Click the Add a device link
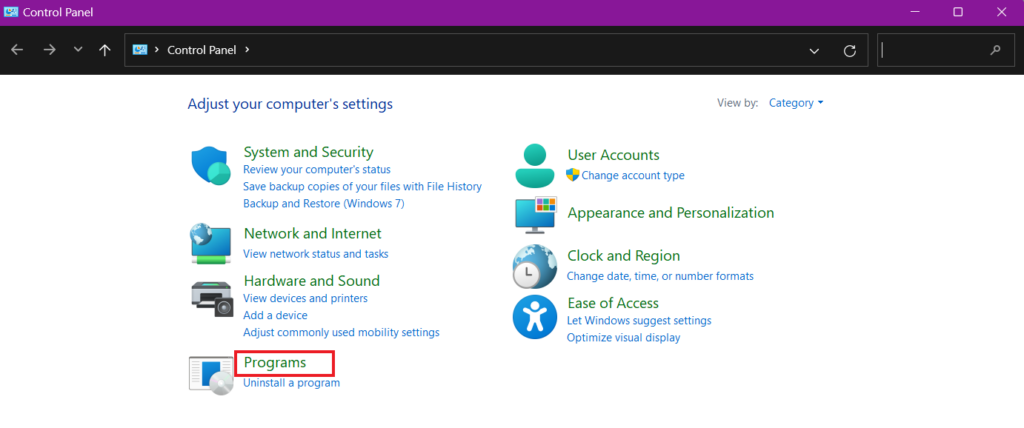The height and width of the screenshot is (428, 1024). pos(275,316)
